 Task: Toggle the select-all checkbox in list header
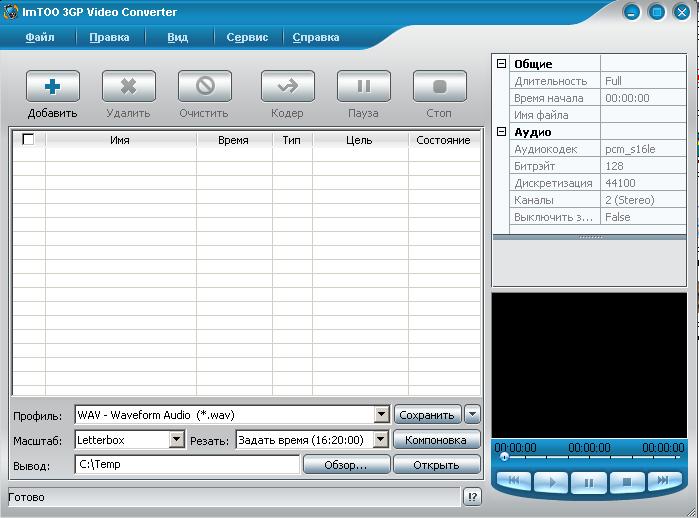click(28, 139)
